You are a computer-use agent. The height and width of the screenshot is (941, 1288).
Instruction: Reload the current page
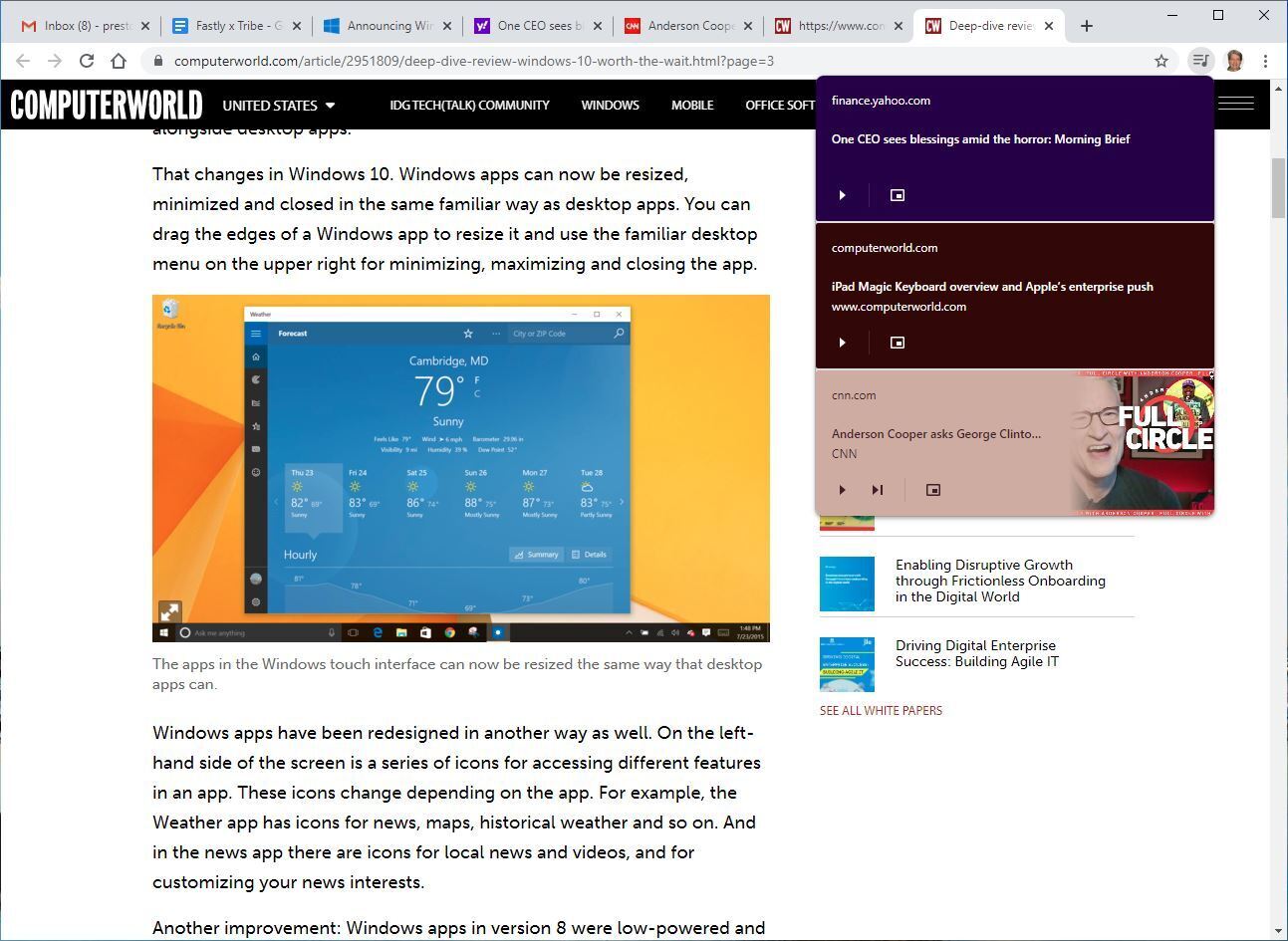87,61
